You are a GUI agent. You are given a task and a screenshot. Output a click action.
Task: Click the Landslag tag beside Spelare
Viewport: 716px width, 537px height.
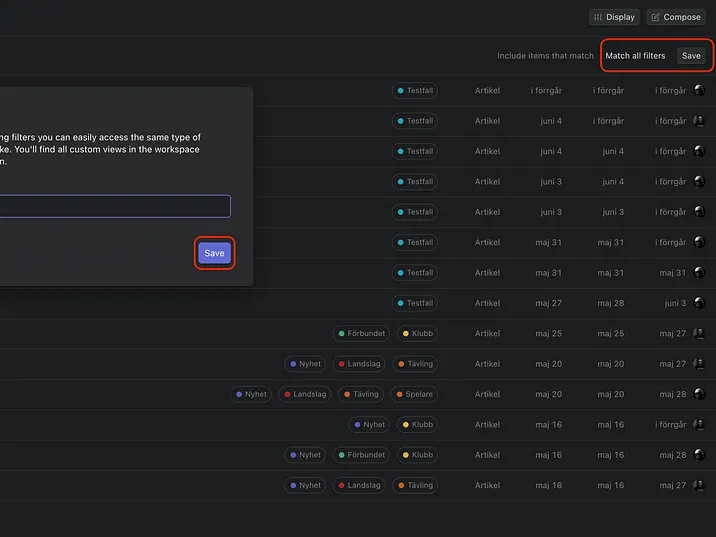click(304, 394)
